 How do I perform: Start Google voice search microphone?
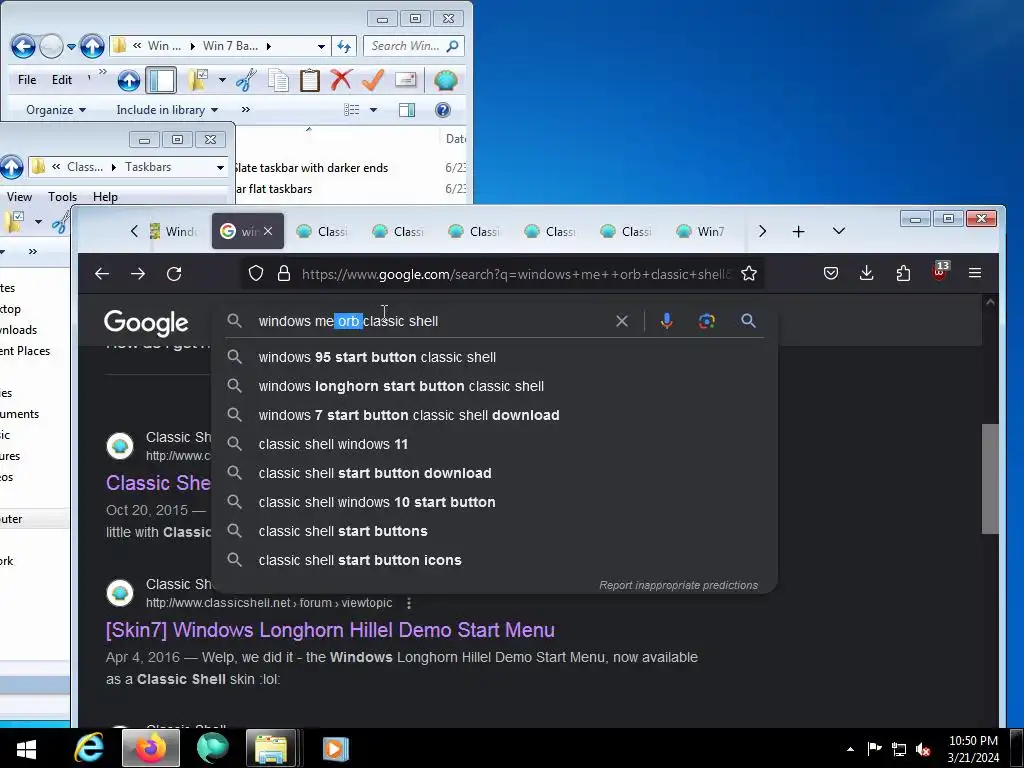point(666,321)
